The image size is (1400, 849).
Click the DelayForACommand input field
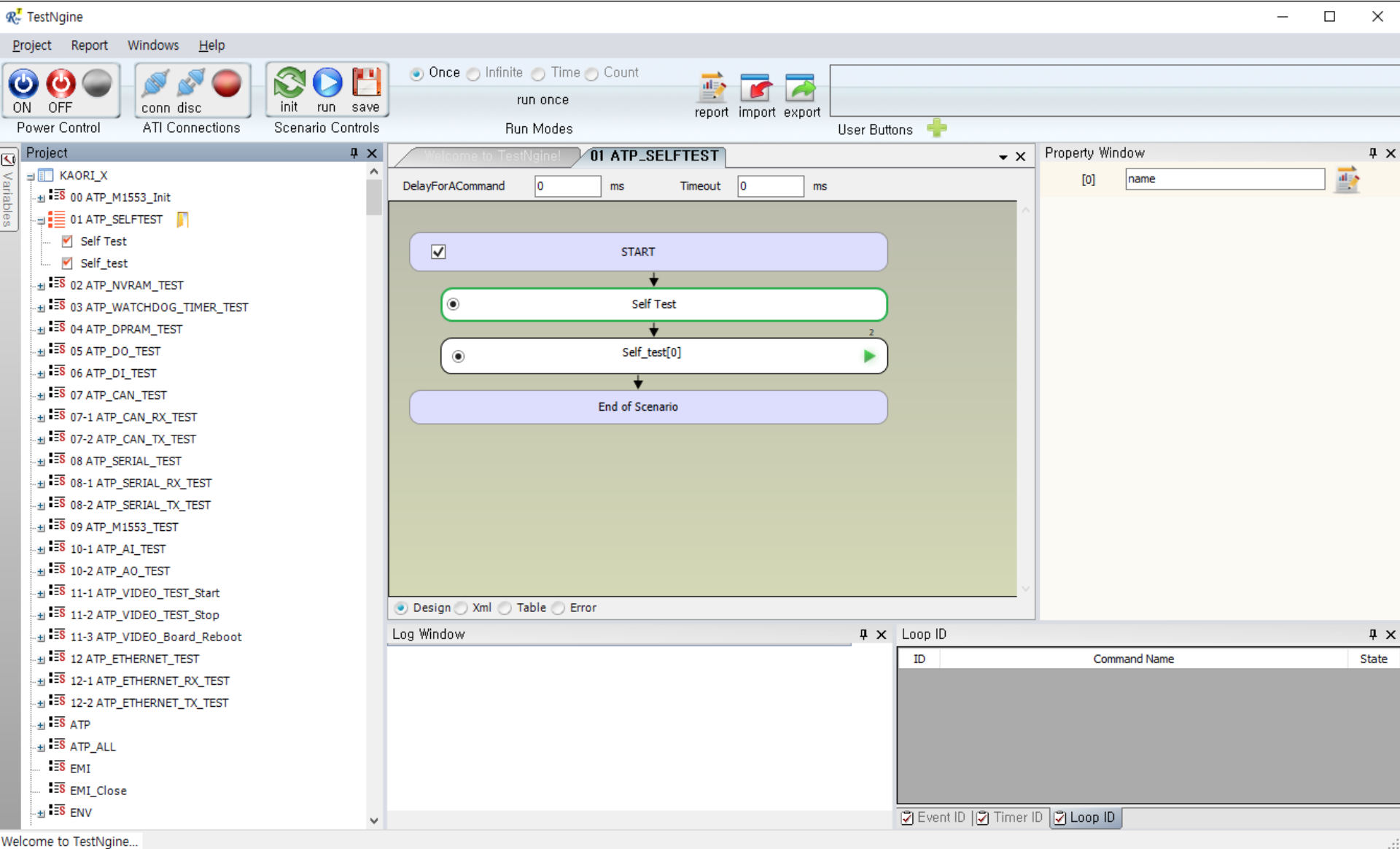[x=567, y=186]
